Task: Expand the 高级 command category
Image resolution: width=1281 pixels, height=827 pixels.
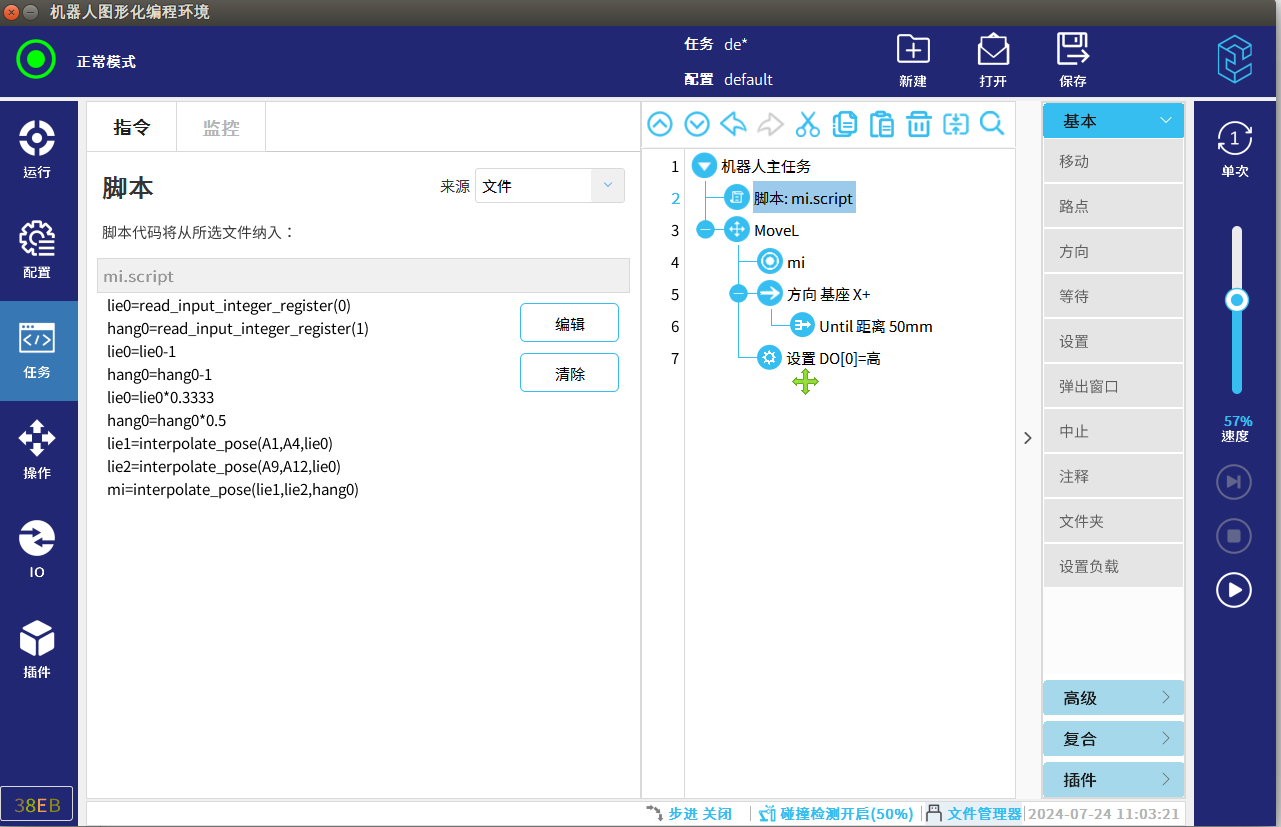Action: pos(1113,698)
